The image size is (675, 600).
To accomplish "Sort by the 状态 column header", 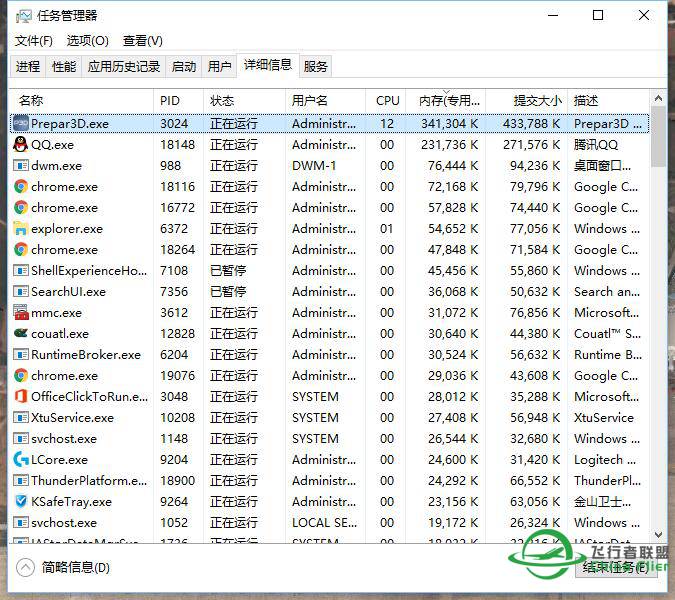I will coord(244,101).
